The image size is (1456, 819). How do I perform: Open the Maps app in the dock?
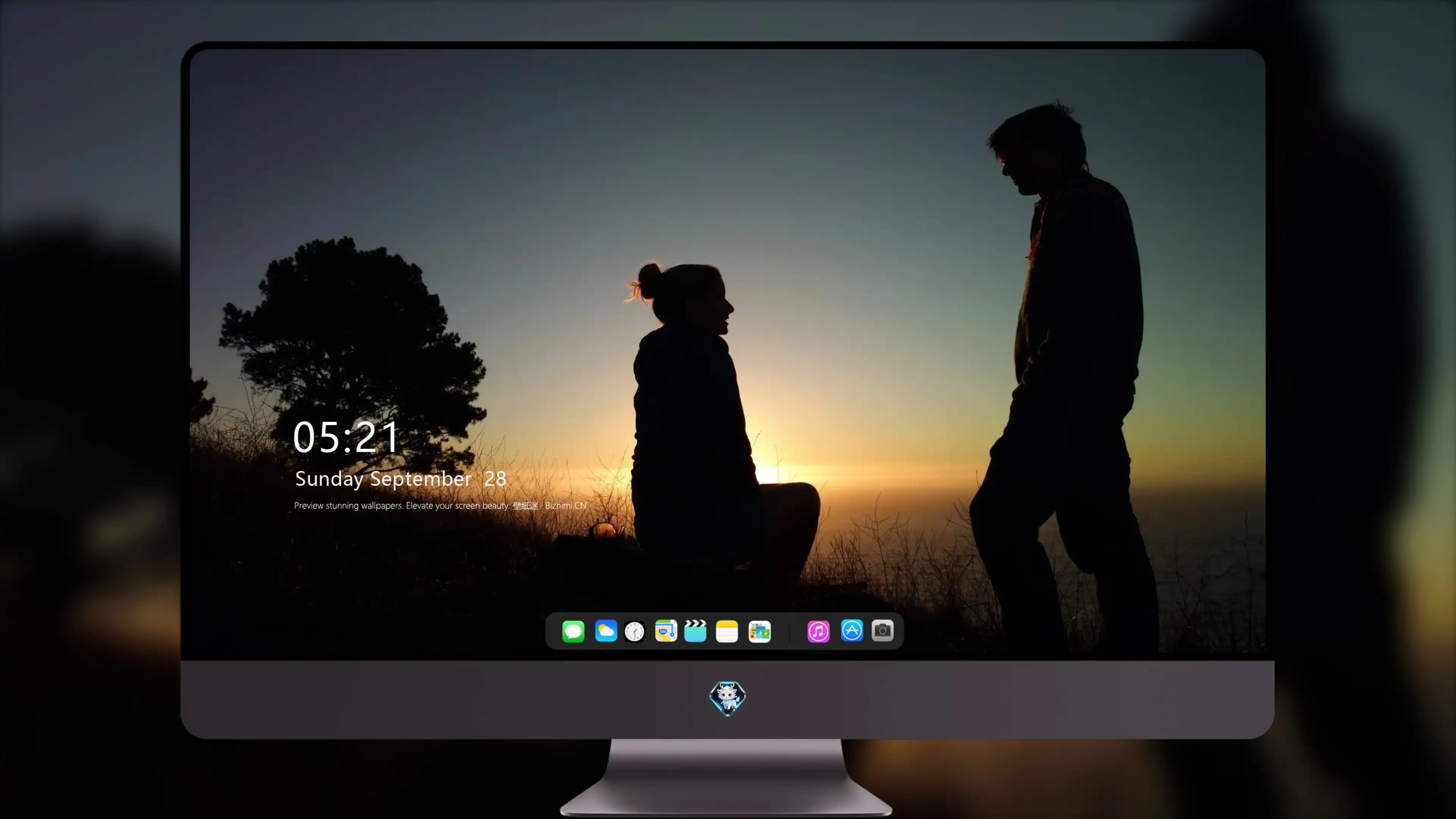pos(666,631)
